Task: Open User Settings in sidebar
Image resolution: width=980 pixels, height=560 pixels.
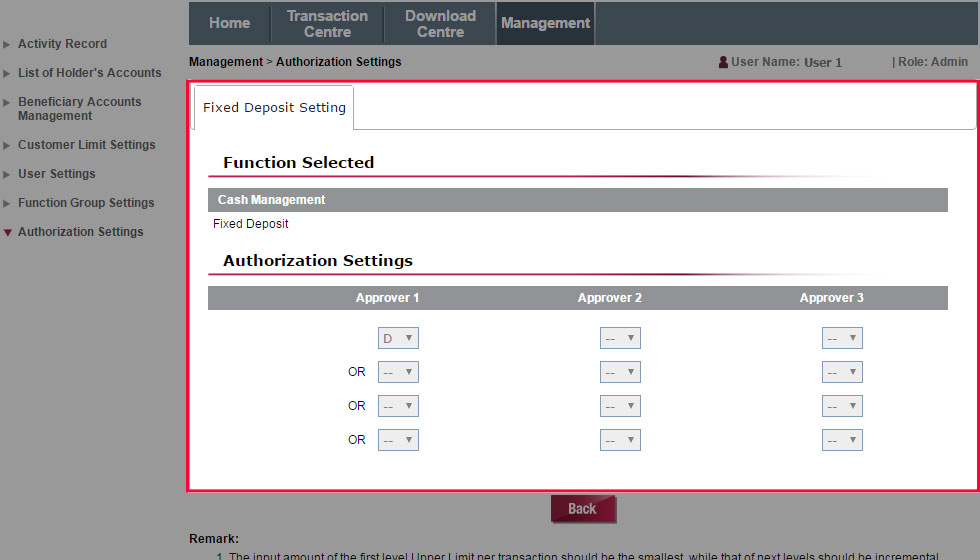Action: 56,174
